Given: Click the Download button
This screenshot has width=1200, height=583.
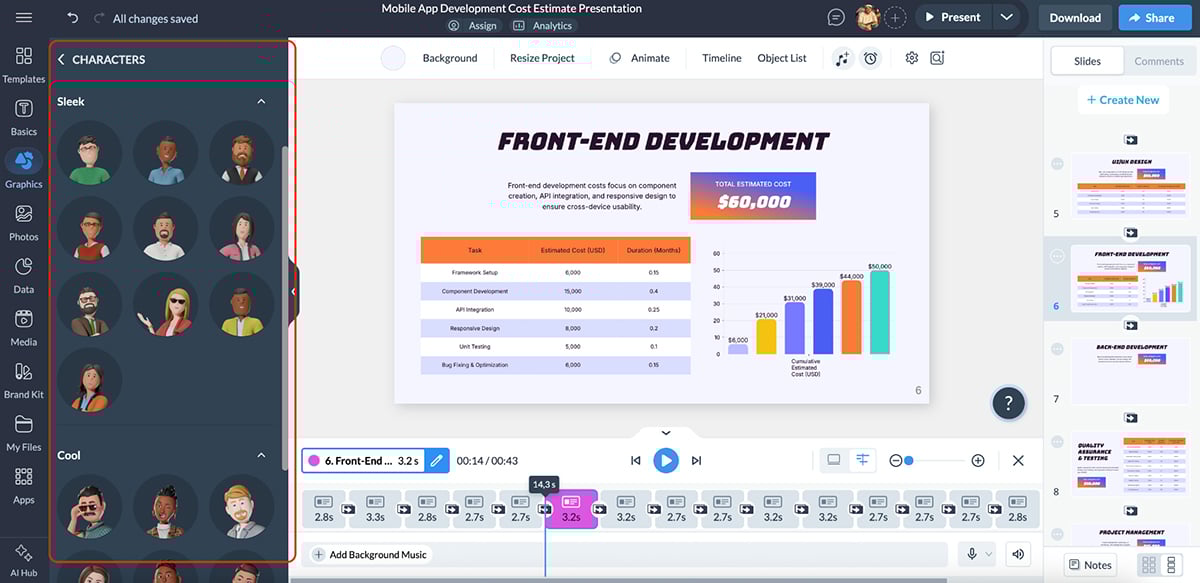Looking at the screenshot, I should 1073,17.
